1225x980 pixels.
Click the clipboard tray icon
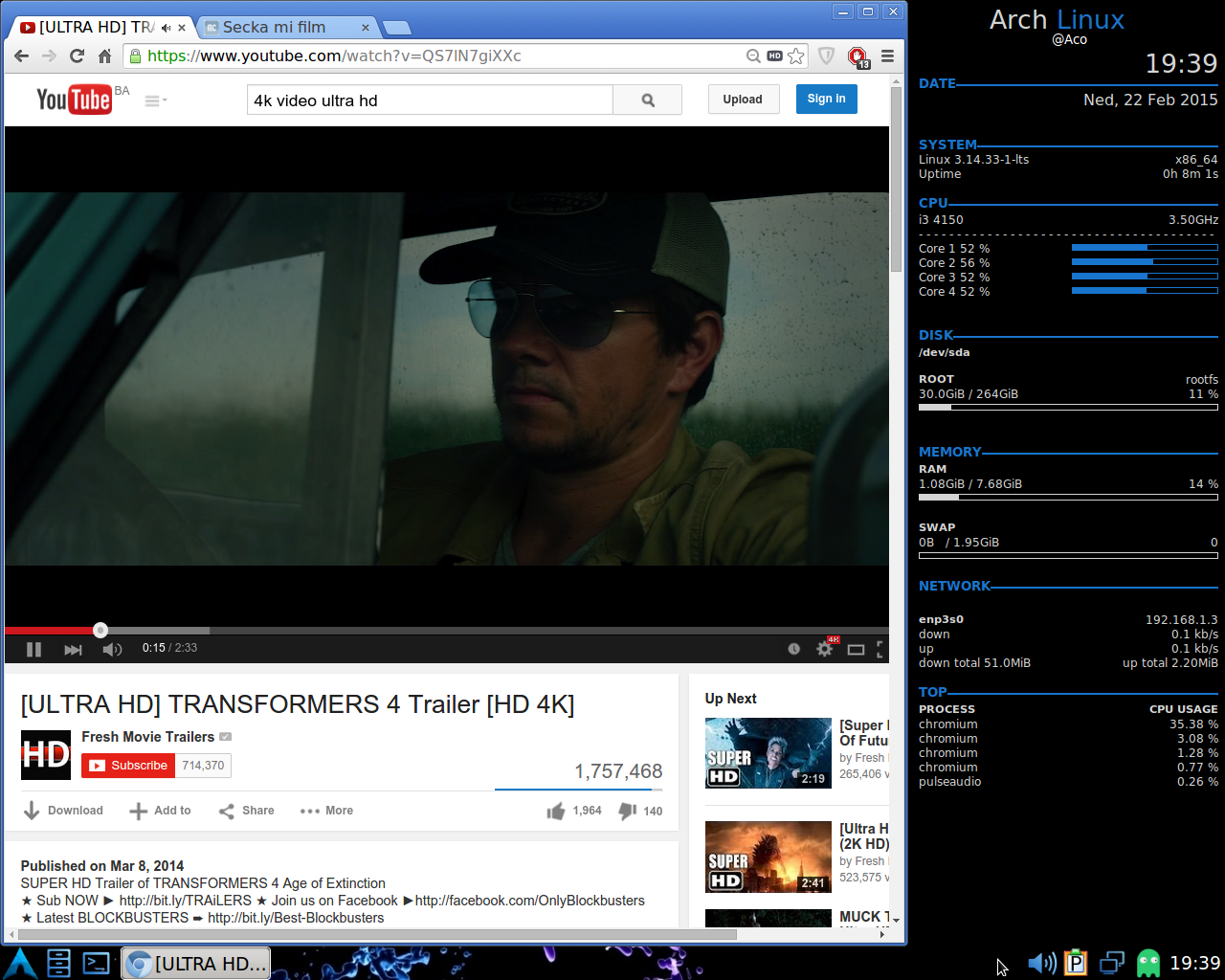[x=1076, y=963]
